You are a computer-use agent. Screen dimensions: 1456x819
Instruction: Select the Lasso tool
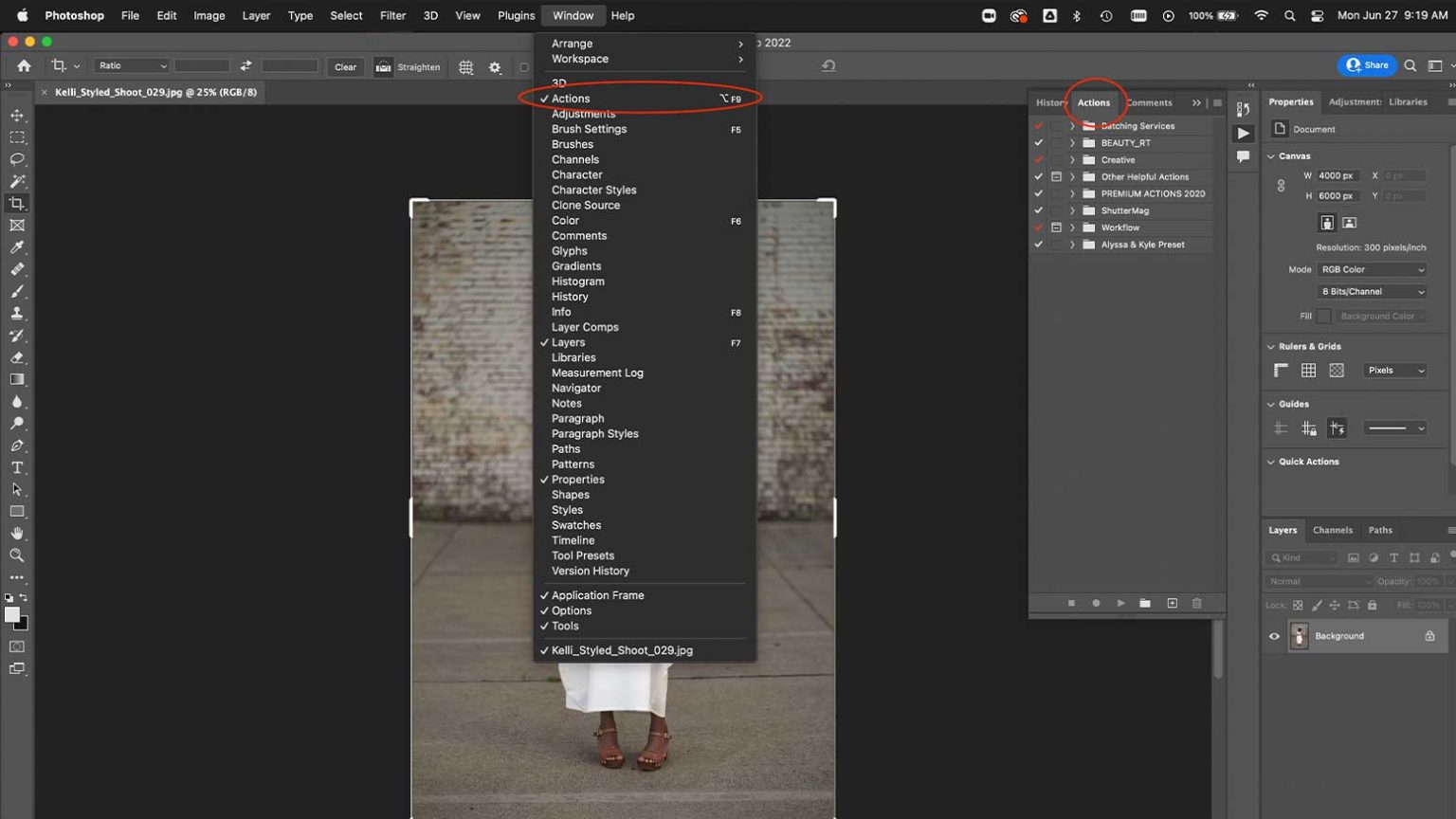pyautogui.click(x=17, y=159)
